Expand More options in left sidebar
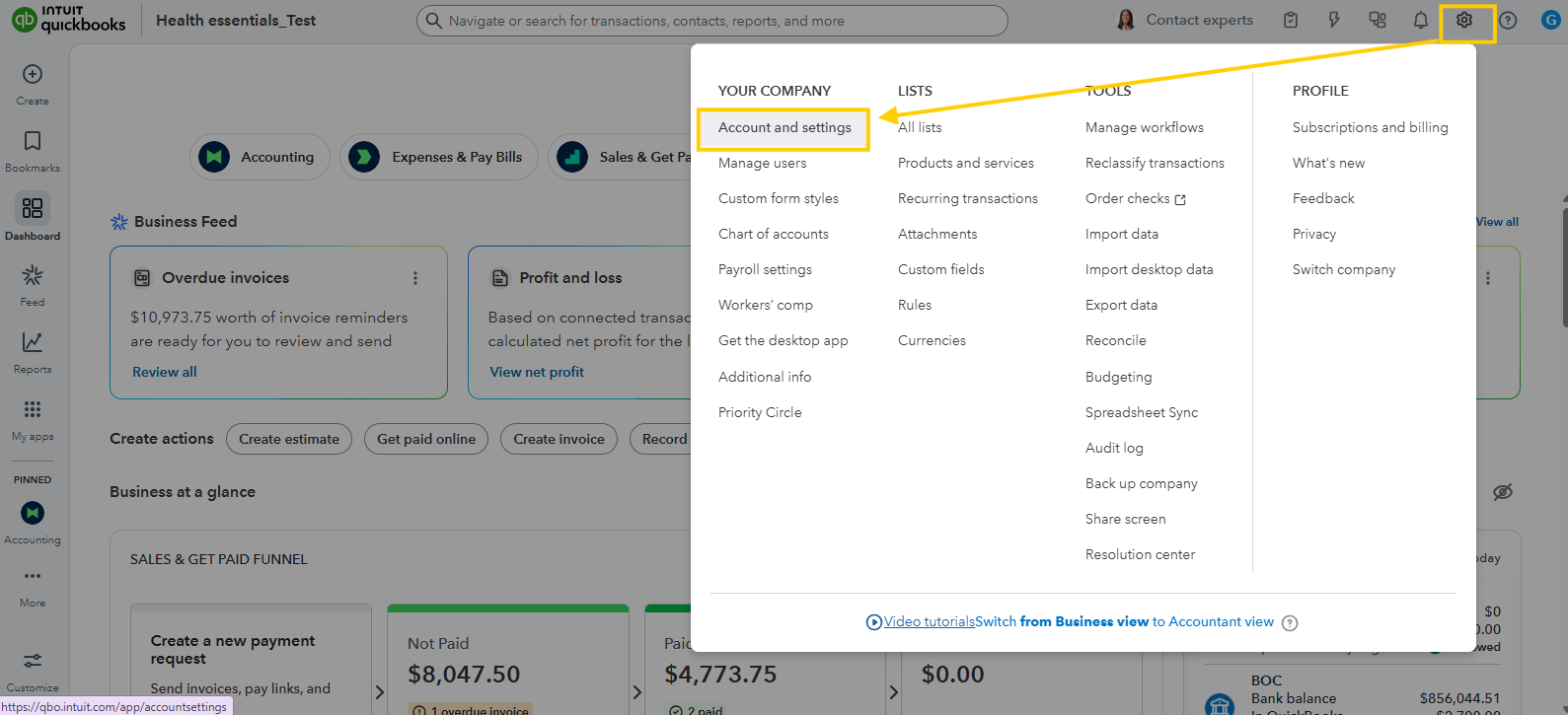The width and height of the screenshot is (1568, 715). pos(33,577)
